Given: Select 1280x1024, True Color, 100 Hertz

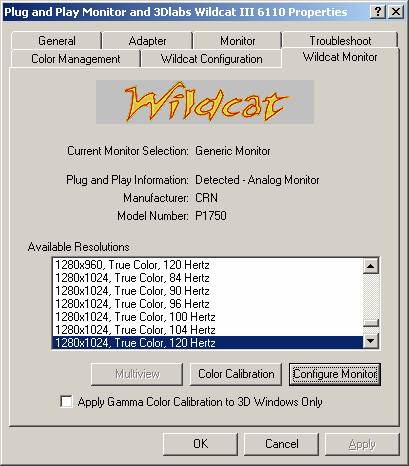Looking at the screenshot, I should (x=207, y=317).
